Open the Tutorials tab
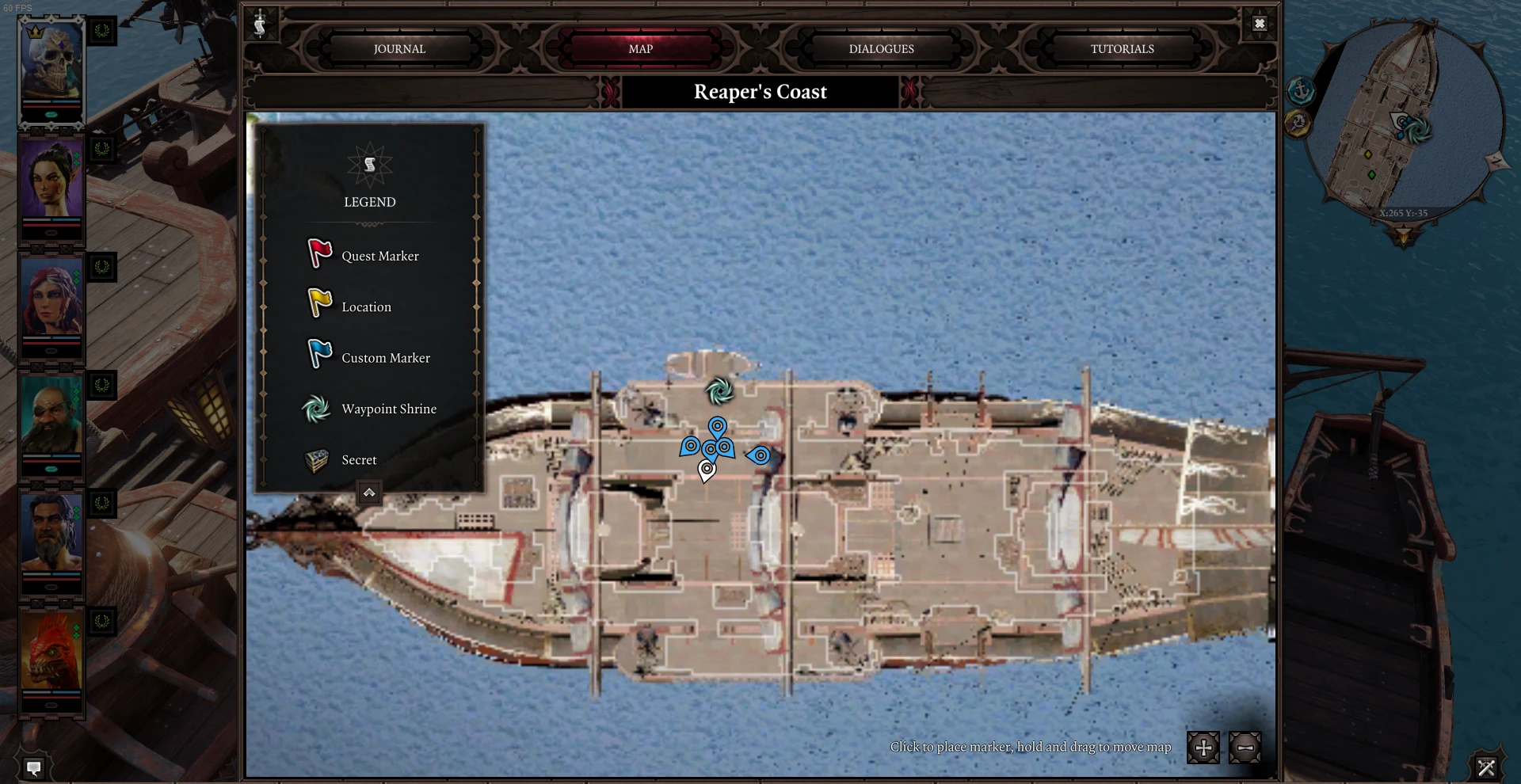The image size is (1521, 784). pyautogui.click(x=1122, y=49)
